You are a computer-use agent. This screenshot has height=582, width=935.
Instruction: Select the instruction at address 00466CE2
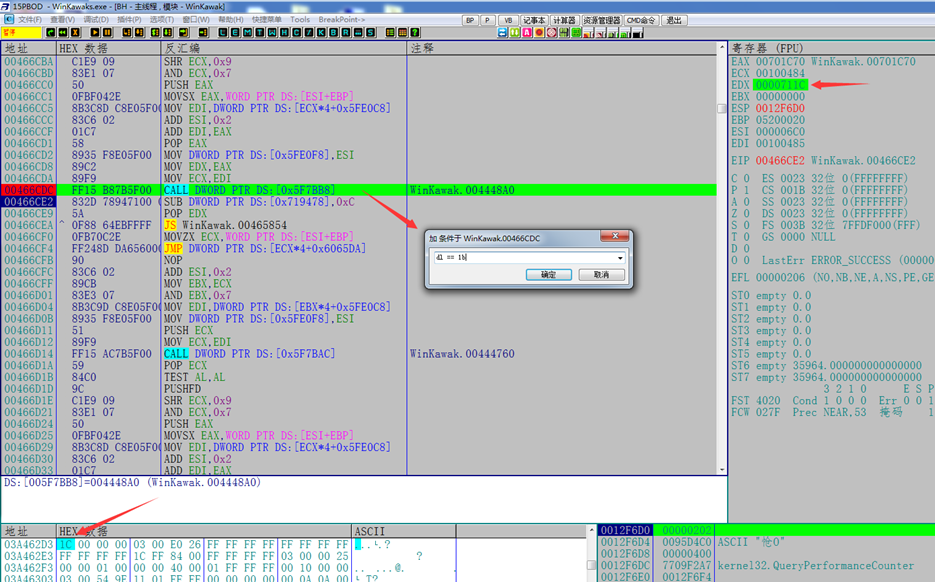pyautogui.click(x=359, y=202)
